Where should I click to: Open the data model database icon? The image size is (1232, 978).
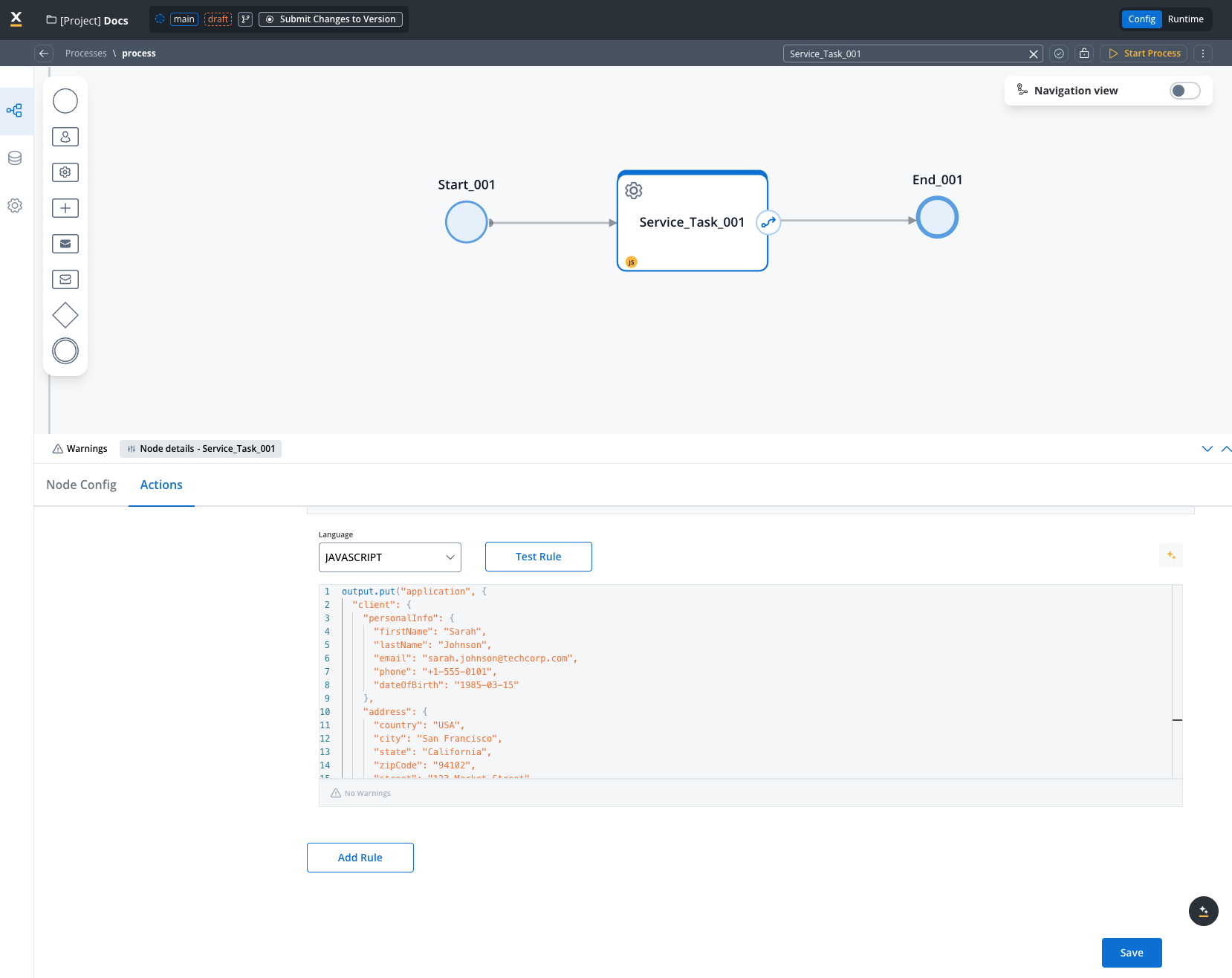(15, 158)
